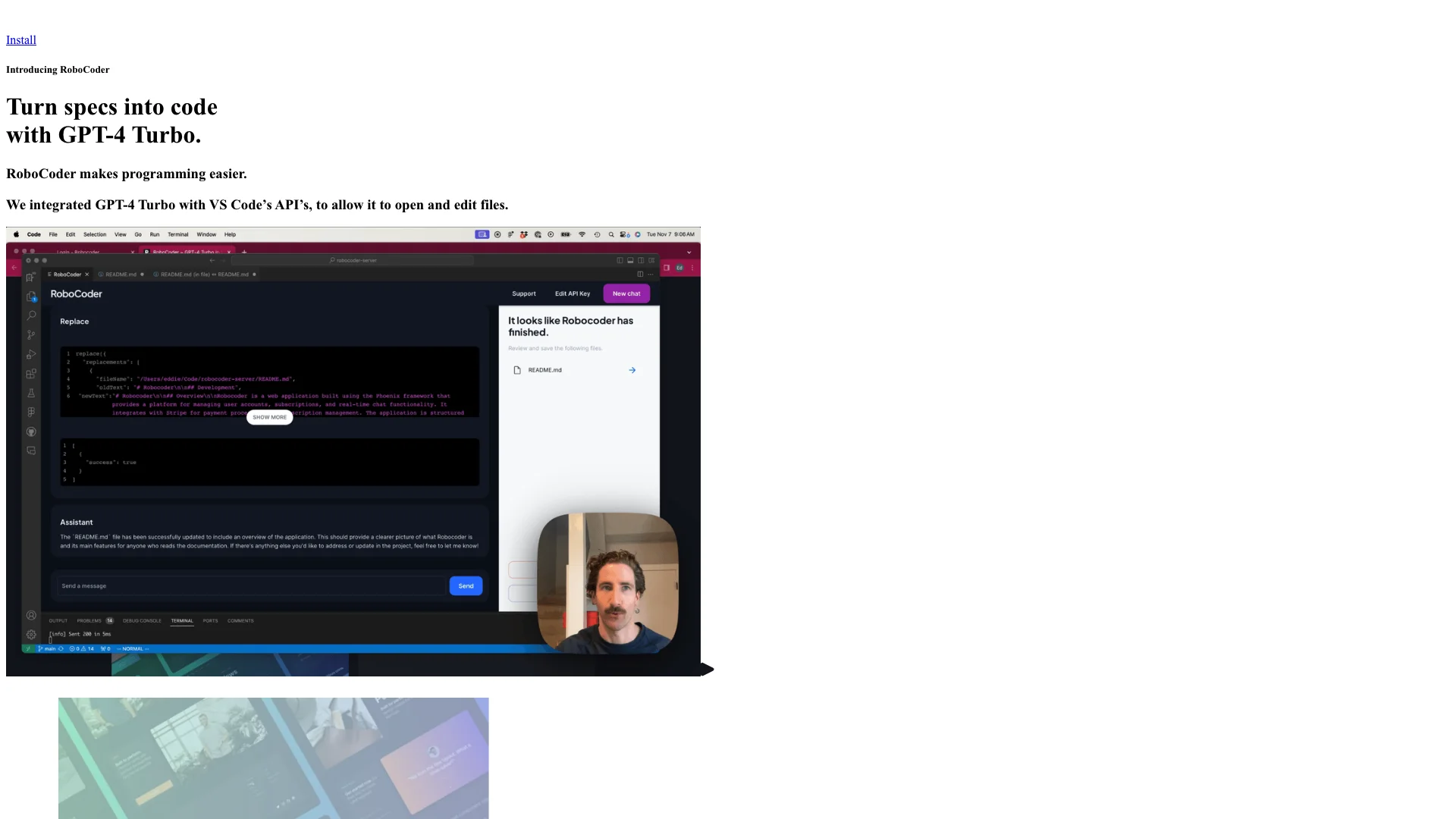Screen dimensions: 1456x819
Task: Open the browser tab list chevron
Action: [689, 252]
